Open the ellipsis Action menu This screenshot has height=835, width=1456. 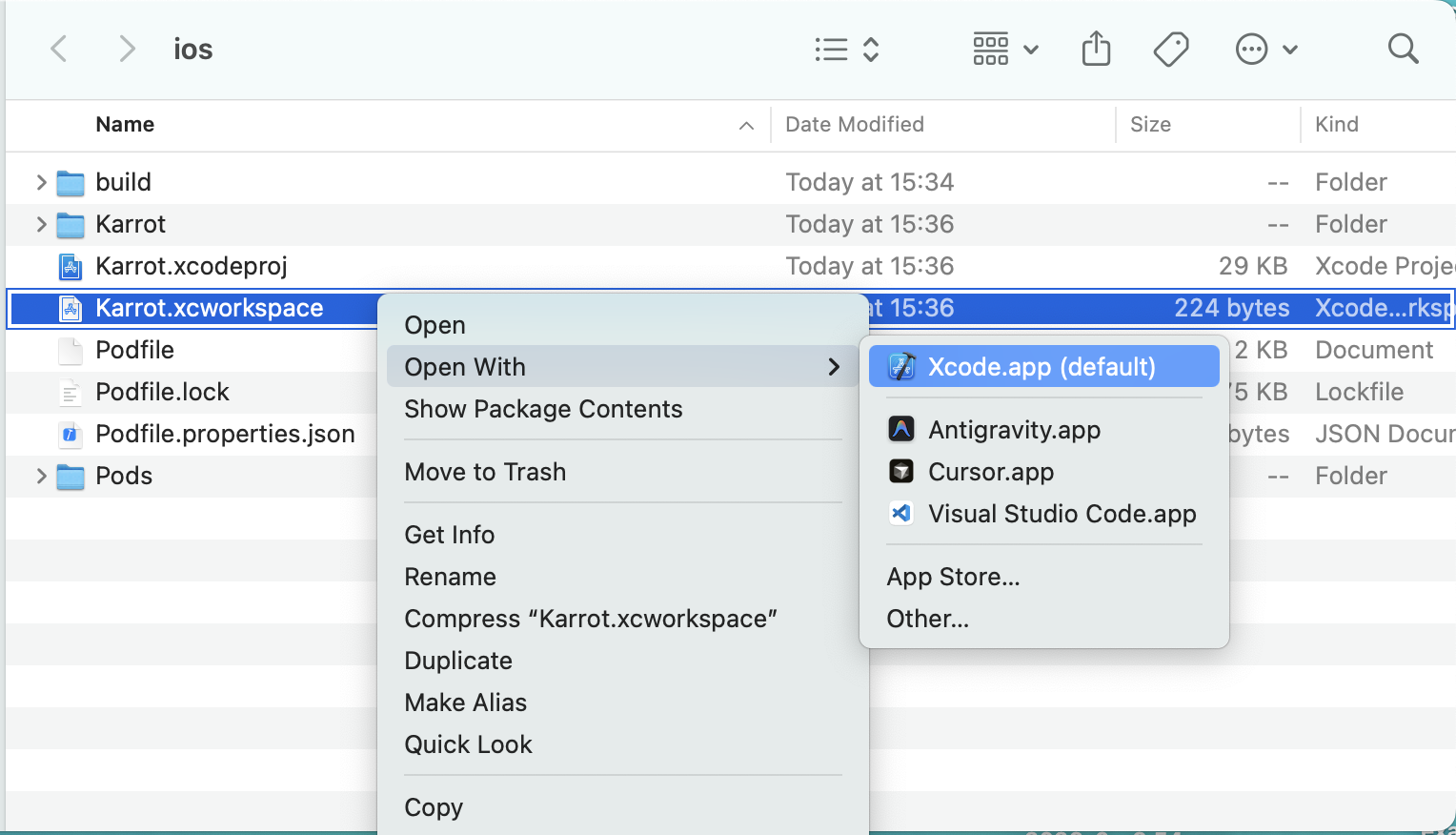[x=1265, y=50]
